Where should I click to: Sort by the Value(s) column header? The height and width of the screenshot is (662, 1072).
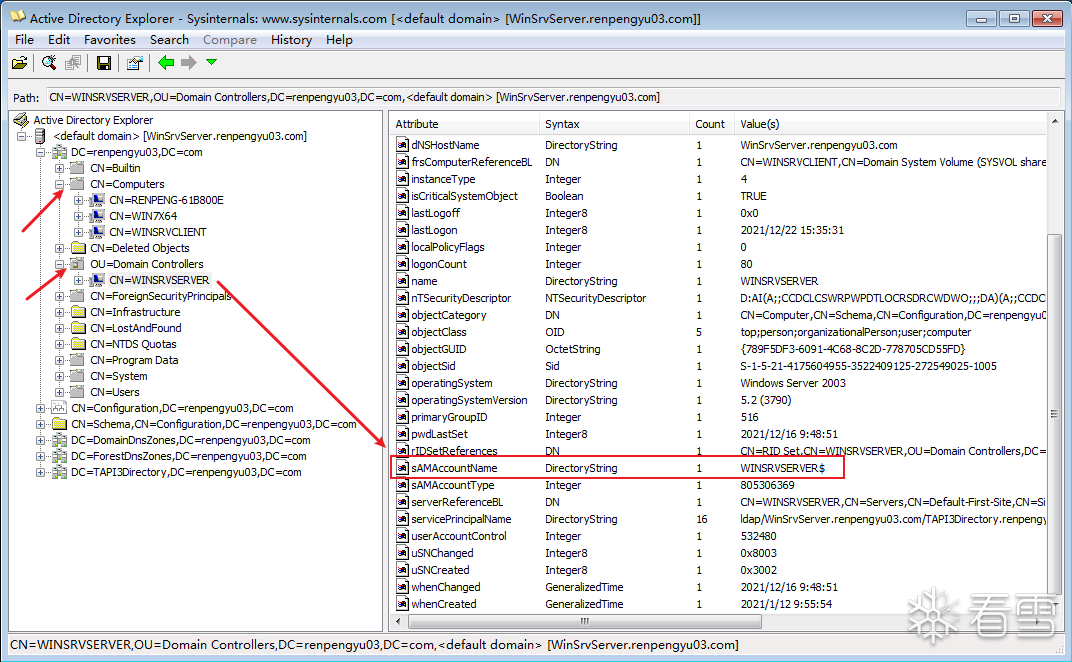890,124
